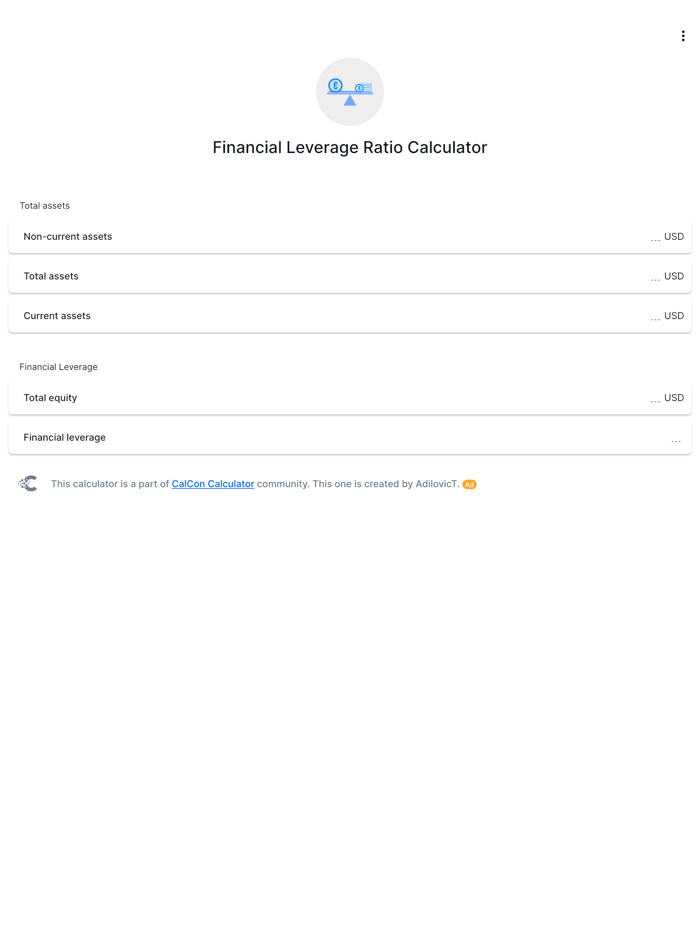Open the USD unit selector for Total equity
The image size is (700, 934).
point(674,397)
